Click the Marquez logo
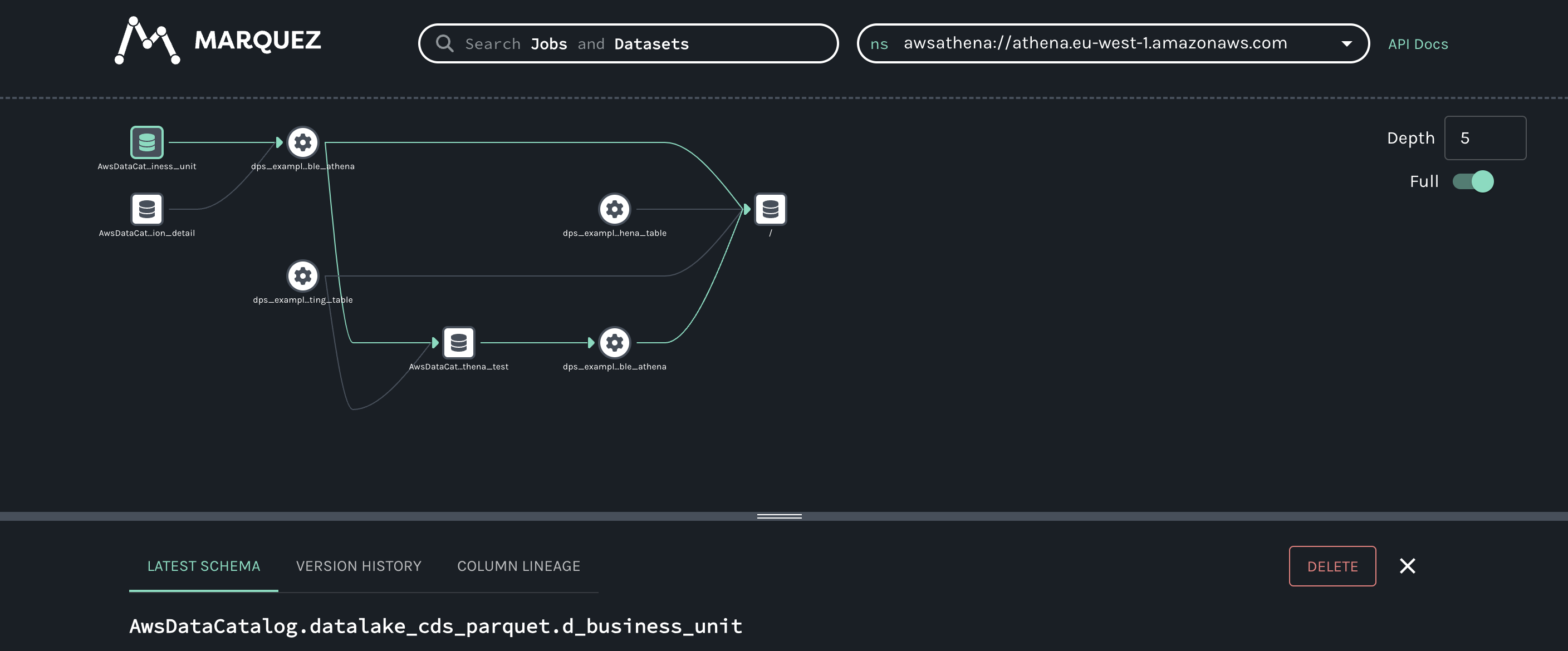 (x=146, y=41)
